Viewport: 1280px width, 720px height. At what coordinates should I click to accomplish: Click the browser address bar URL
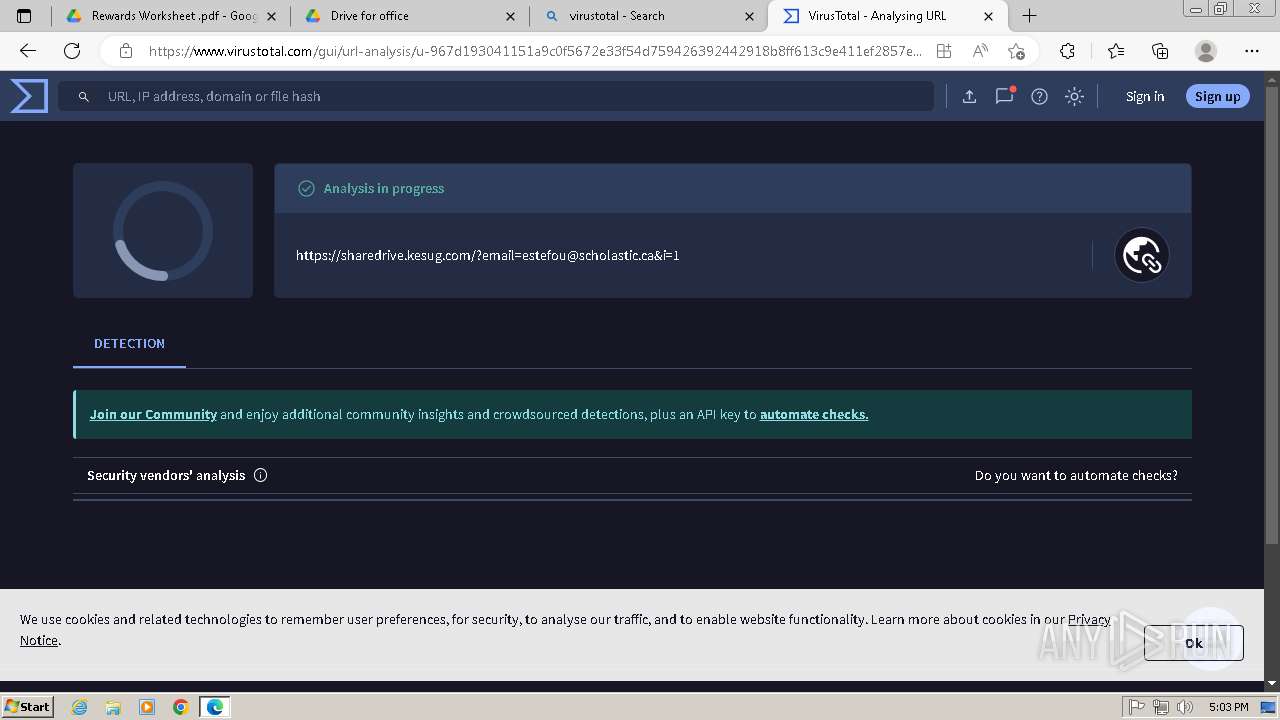click(x=535, y=51)
